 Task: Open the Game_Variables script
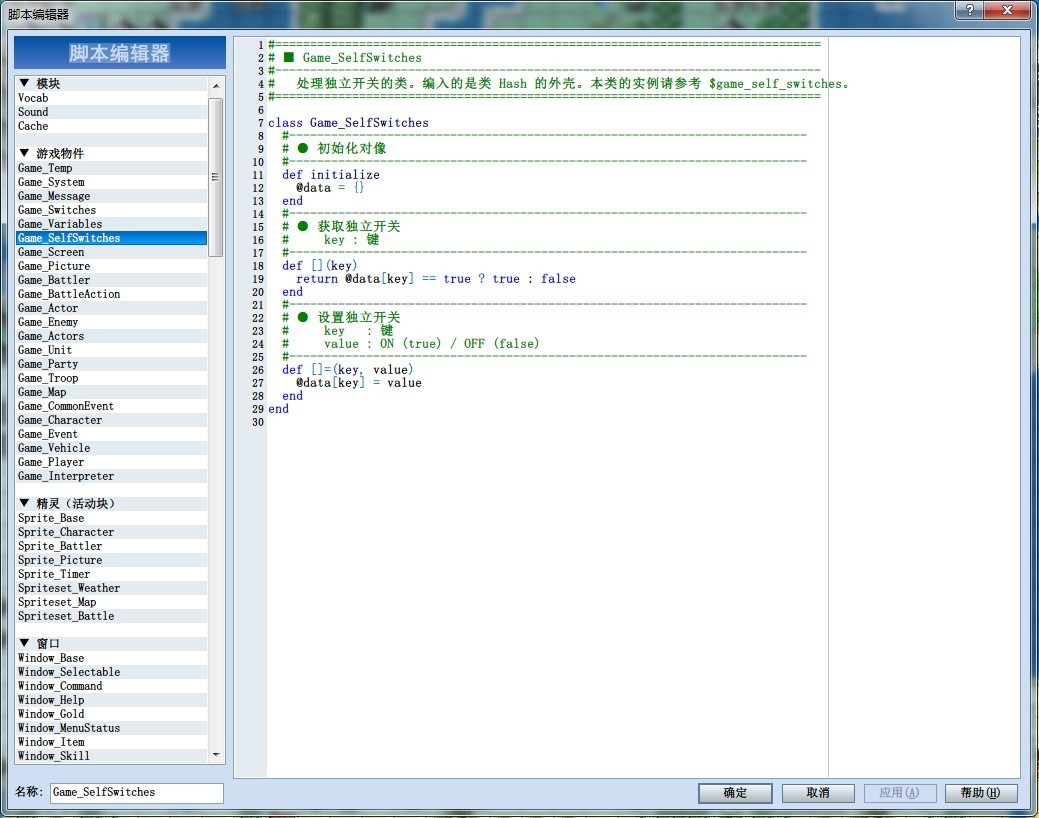111,224
